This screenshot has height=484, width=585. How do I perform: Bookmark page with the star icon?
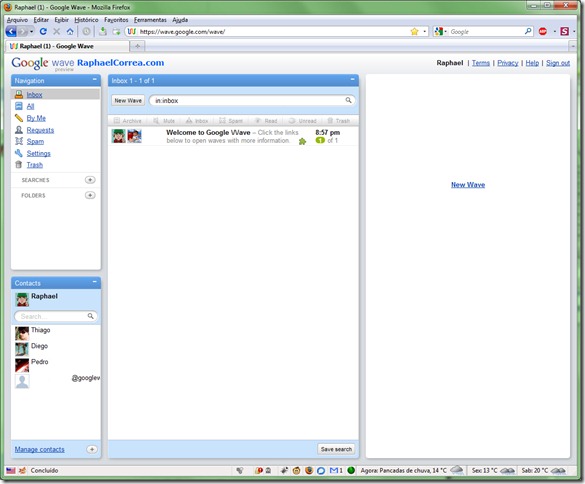[414, 32]
